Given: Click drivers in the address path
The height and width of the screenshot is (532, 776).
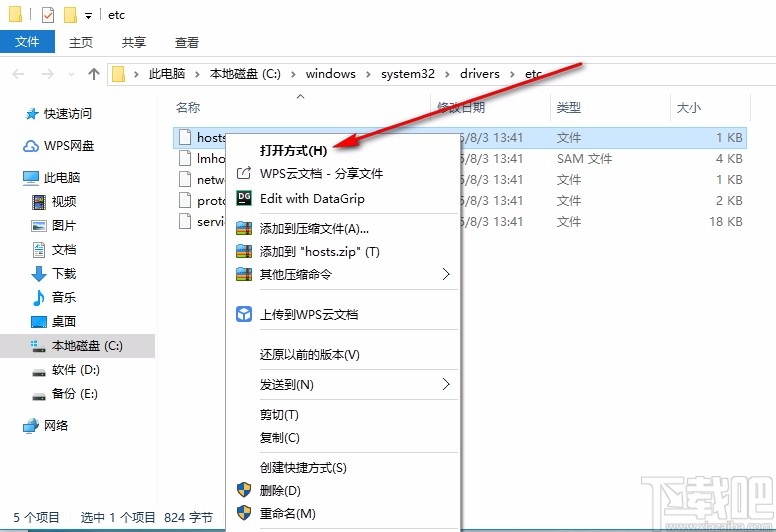Looking at the screenshot, I should (480, 74).
